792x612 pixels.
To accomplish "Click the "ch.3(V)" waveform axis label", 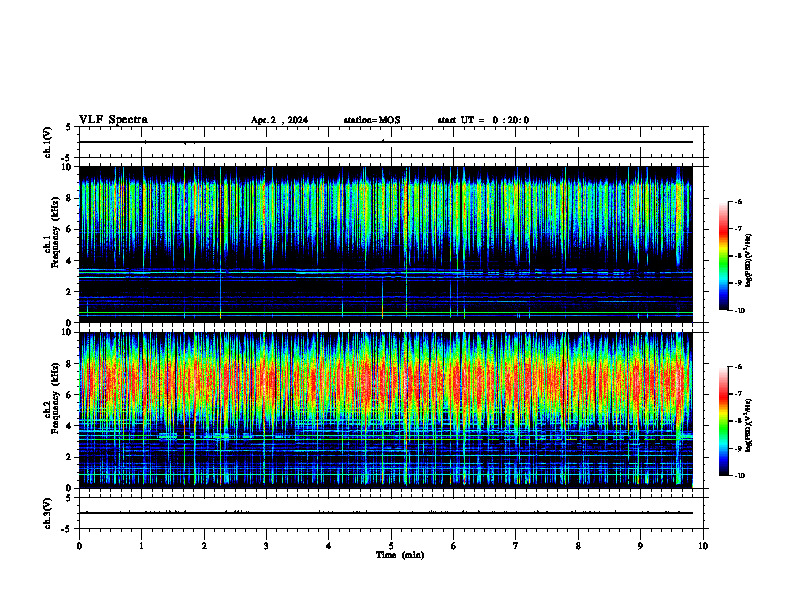I will coord(48,513).
